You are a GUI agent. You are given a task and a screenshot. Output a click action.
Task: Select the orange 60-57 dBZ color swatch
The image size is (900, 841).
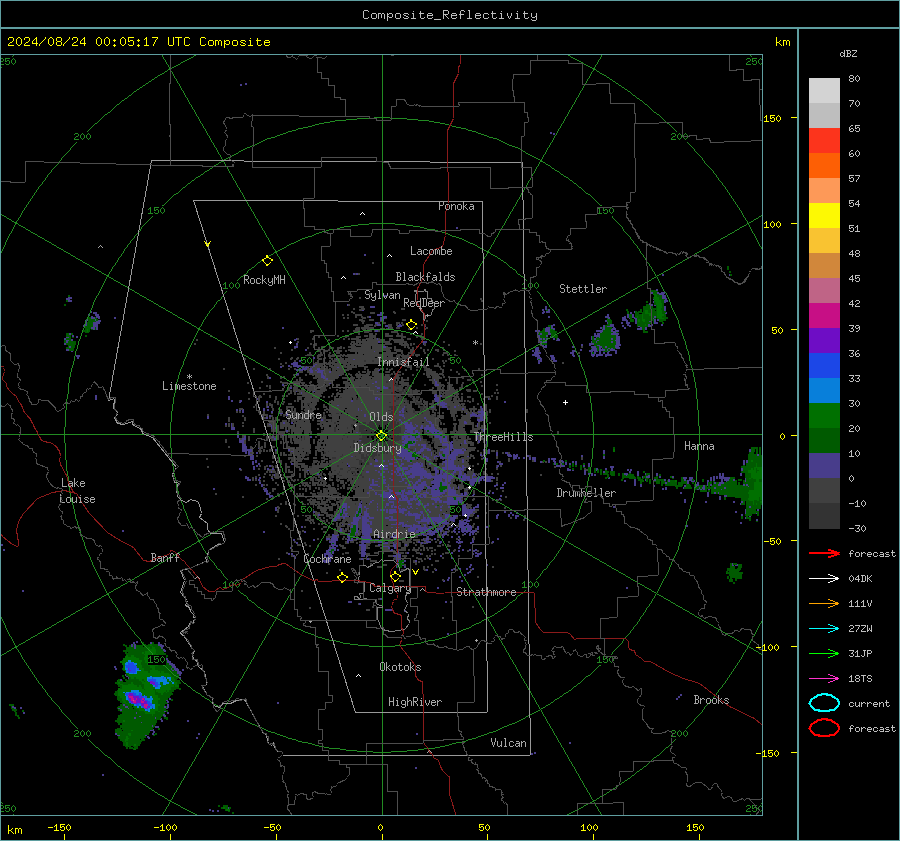click(x=824, y=166)
